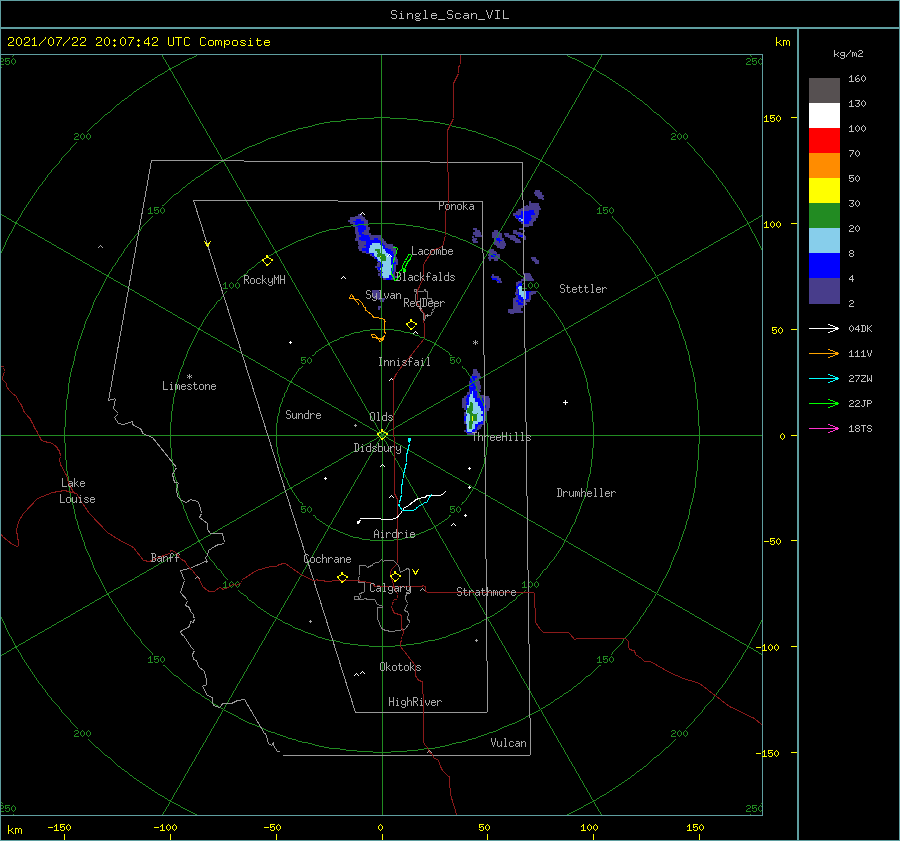Click the radar center marker at Olds
Viewport: 900px width, 841px height.
click(382, 435)
